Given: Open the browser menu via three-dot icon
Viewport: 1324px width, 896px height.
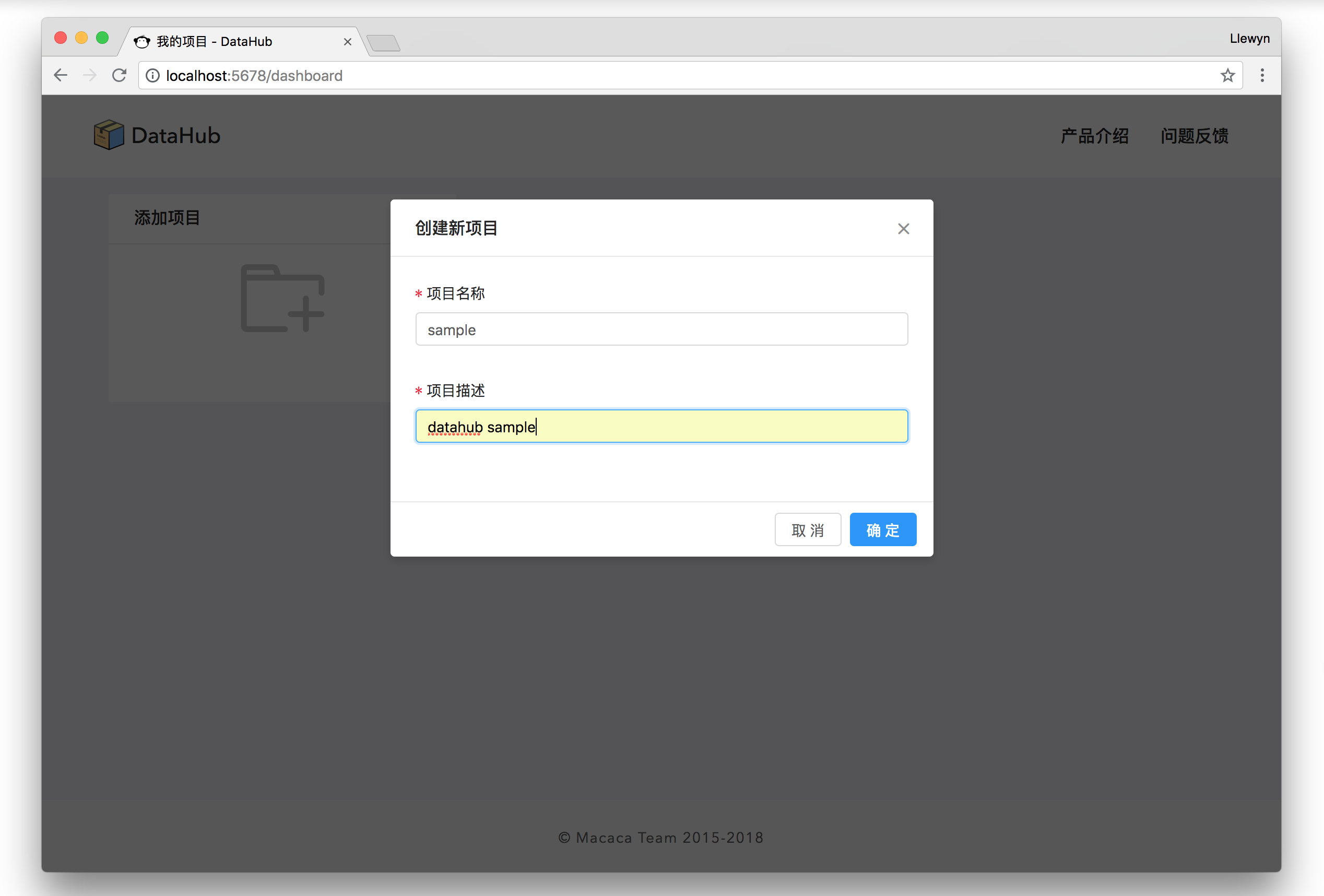Looking at the screenshot, I should click(1262, 75).
